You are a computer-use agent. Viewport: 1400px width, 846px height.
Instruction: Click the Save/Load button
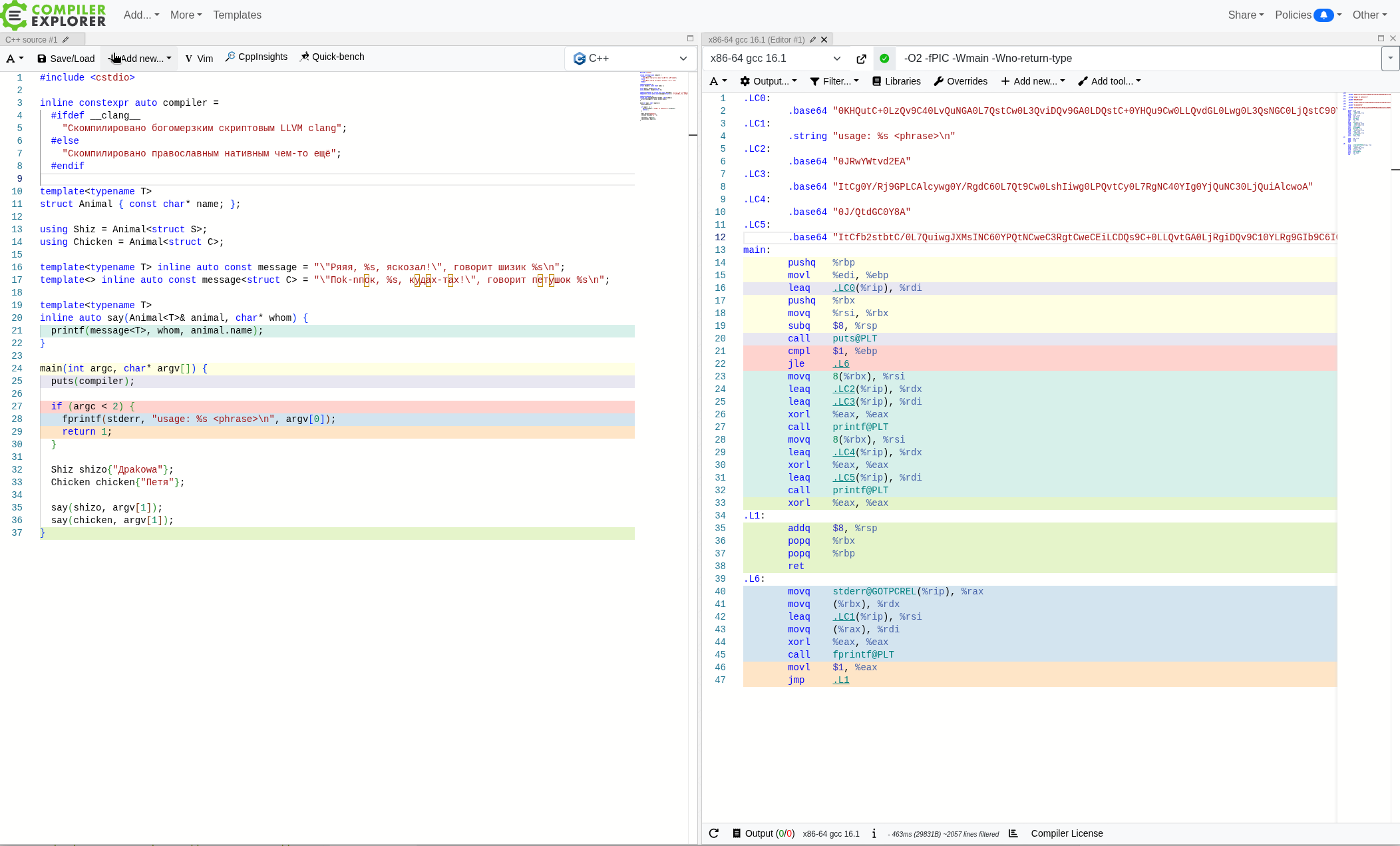(x=66, y=59)
